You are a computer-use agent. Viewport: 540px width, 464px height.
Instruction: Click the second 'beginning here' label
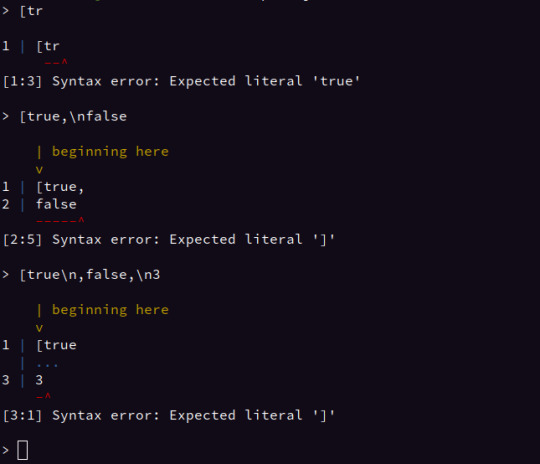tap(110, 310)
